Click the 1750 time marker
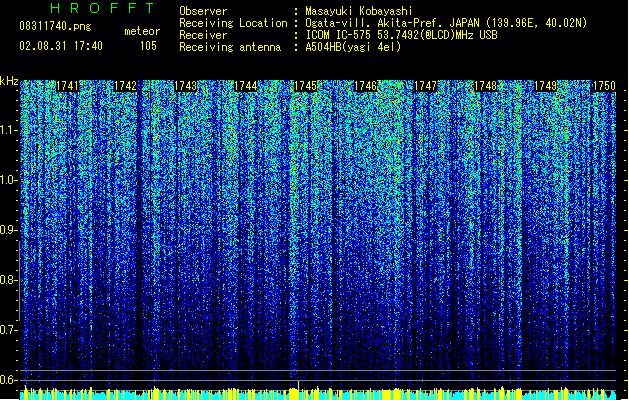Screen dimensions: 629x400 pyautogui.click(x=604, y=86)
